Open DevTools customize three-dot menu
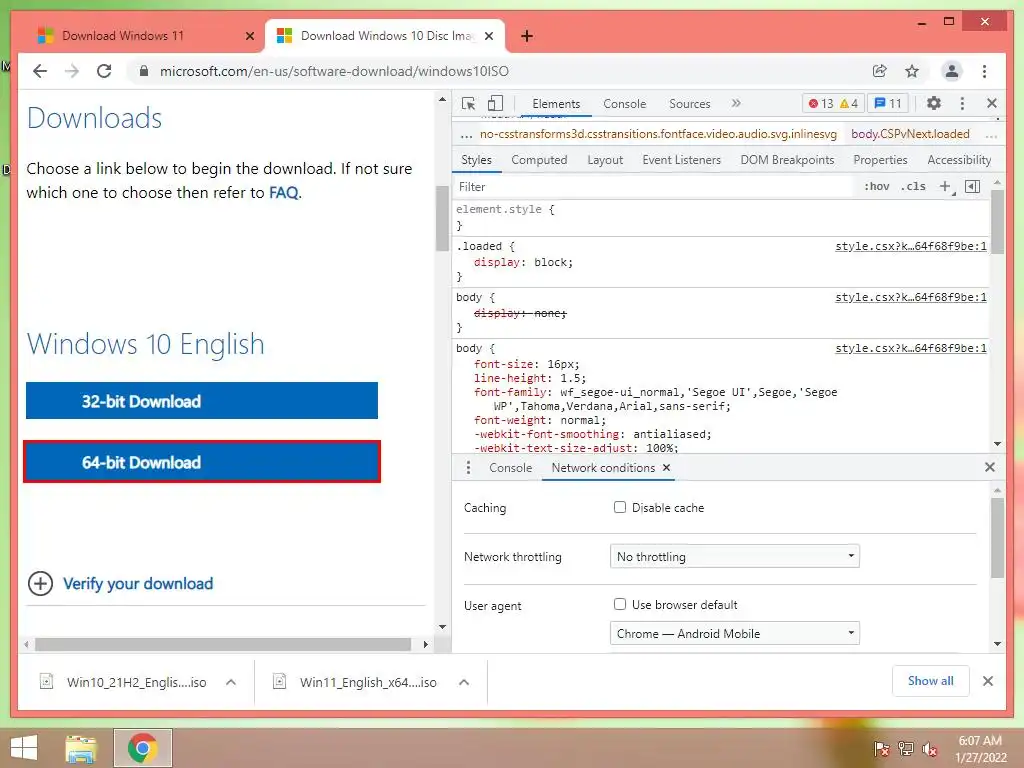1024x768 pixels. click(962, 103)
